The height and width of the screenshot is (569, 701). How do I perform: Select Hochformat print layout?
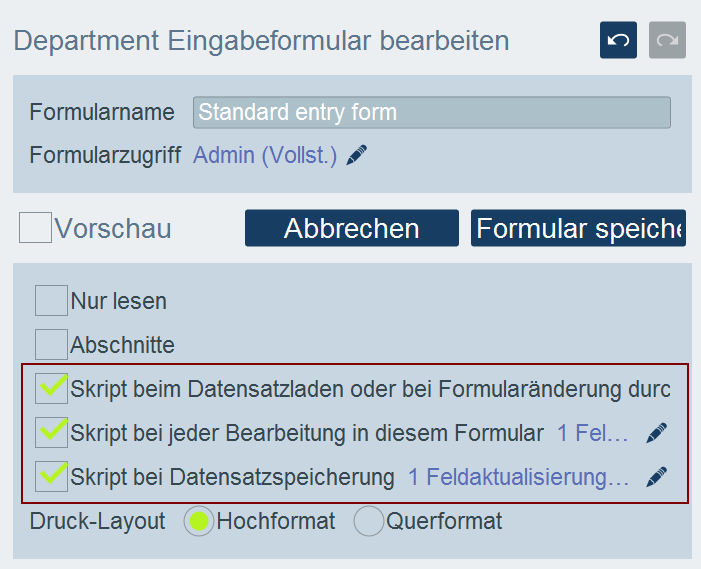pos(200,521)
